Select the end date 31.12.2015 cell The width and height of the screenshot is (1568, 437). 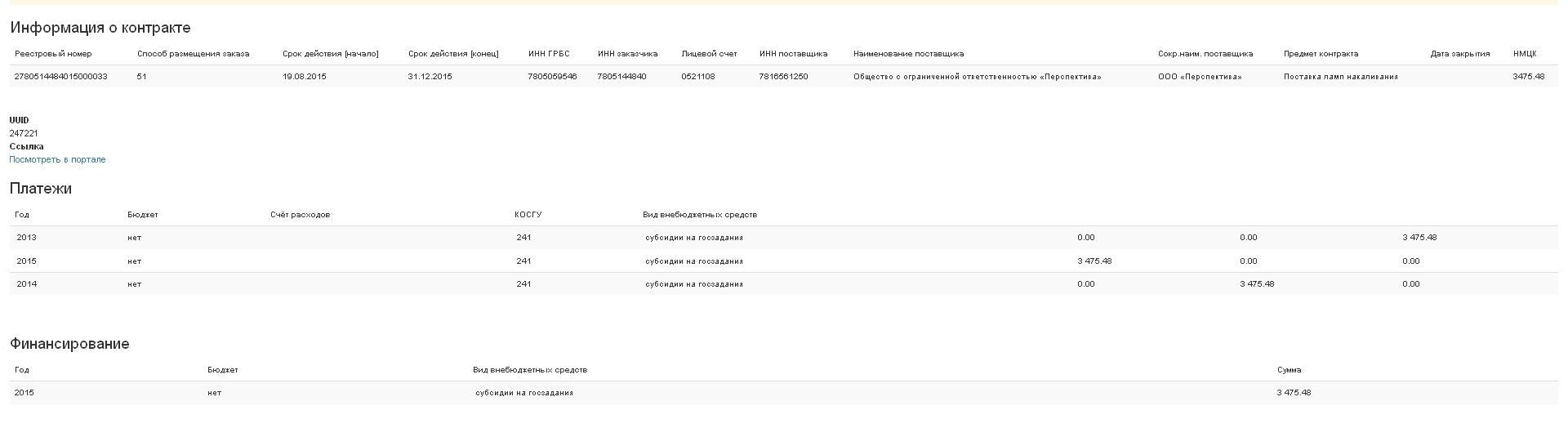(x=430, y=77)
